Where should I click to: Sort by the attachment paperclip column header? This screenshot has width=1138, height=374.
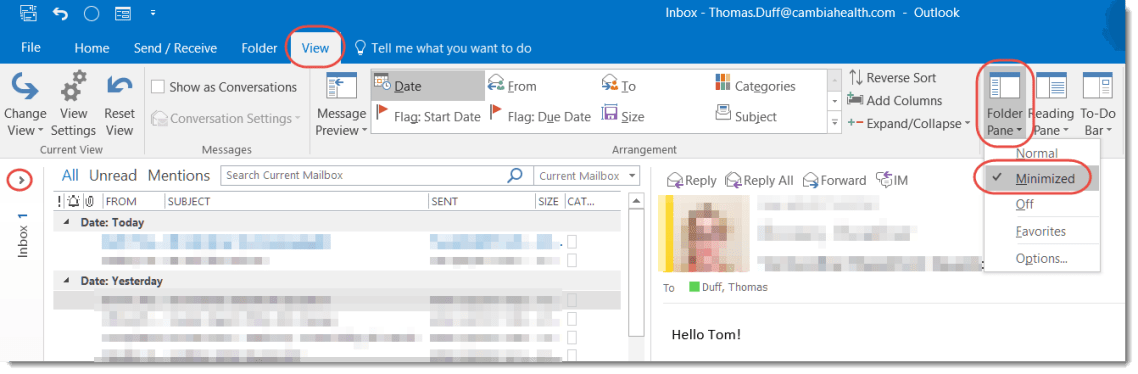(x=89, y=201)
